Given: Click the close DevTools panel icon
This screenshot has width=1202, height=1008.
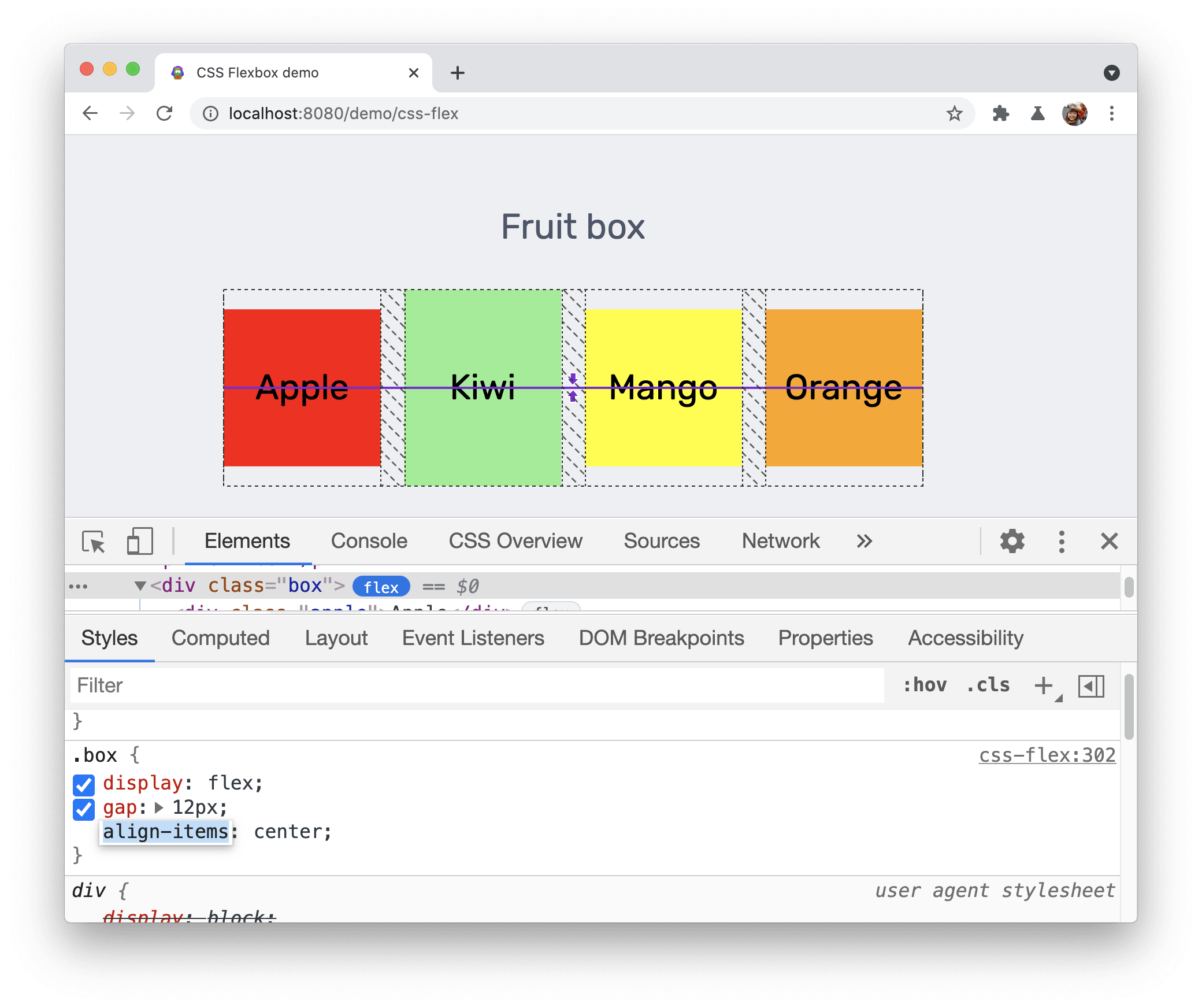Looking at the screenshot, I should click(x=1109, y=541).
